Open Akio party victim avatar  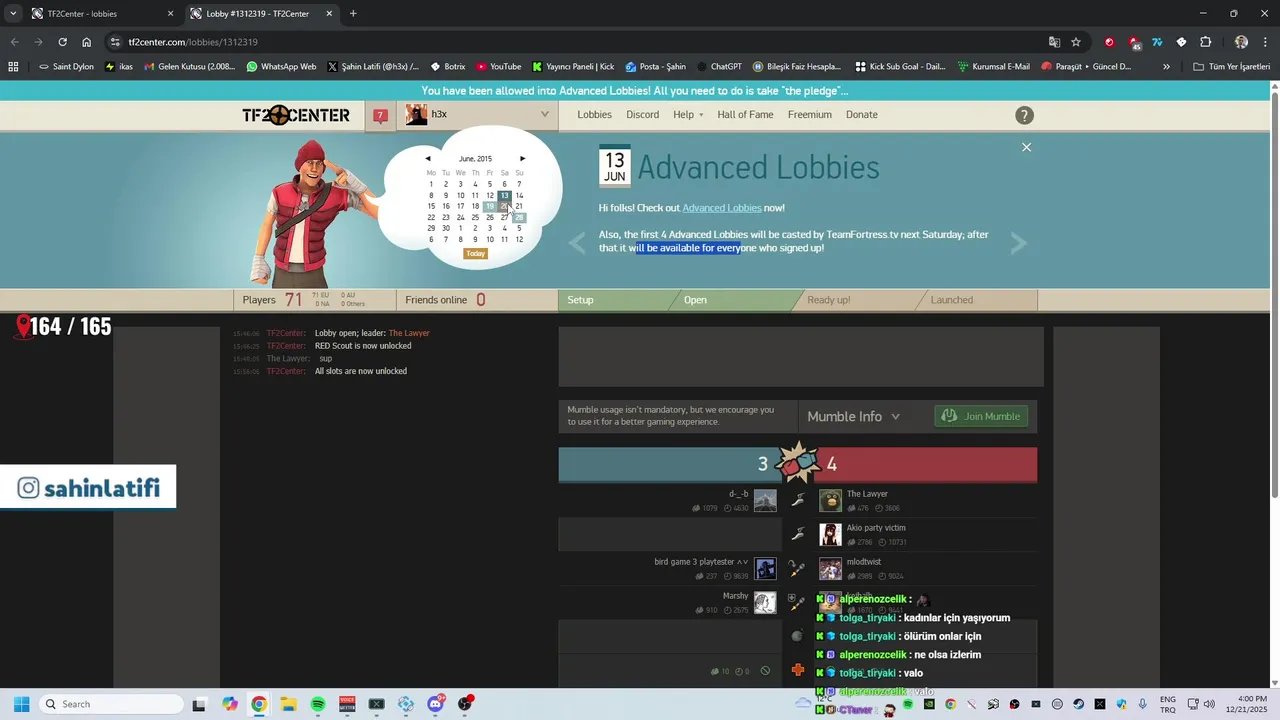[x=830, y=535]
